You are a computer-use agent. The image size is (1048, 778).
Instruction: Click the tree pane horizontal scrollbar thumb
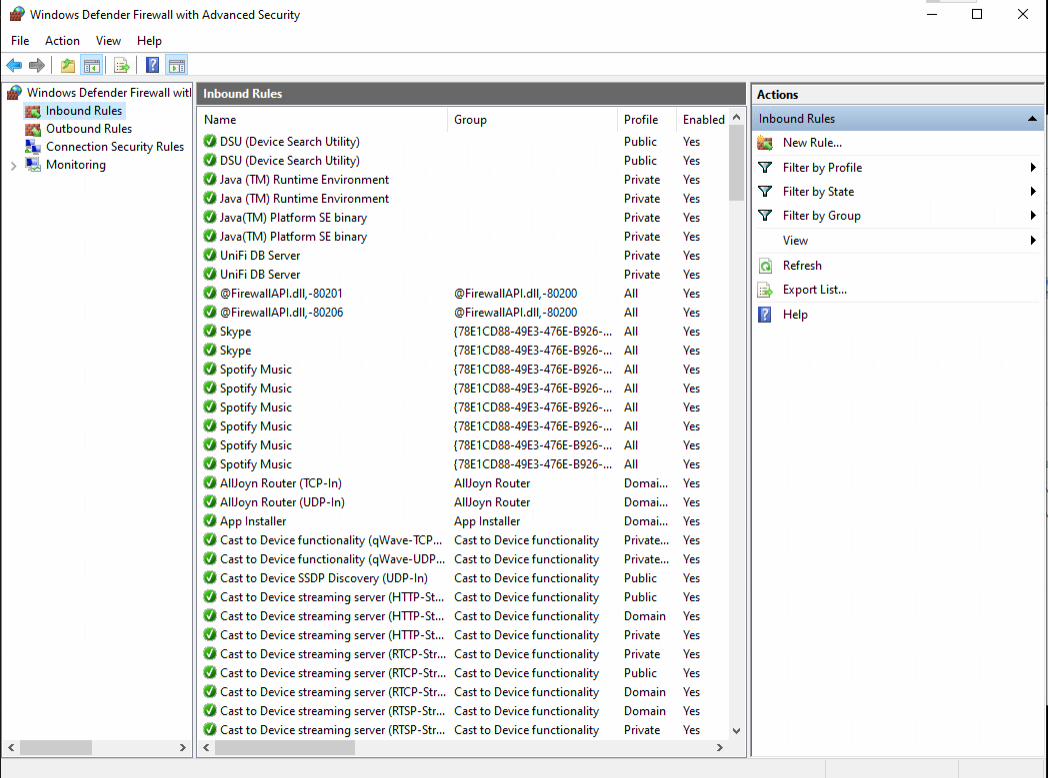(56, 748)
